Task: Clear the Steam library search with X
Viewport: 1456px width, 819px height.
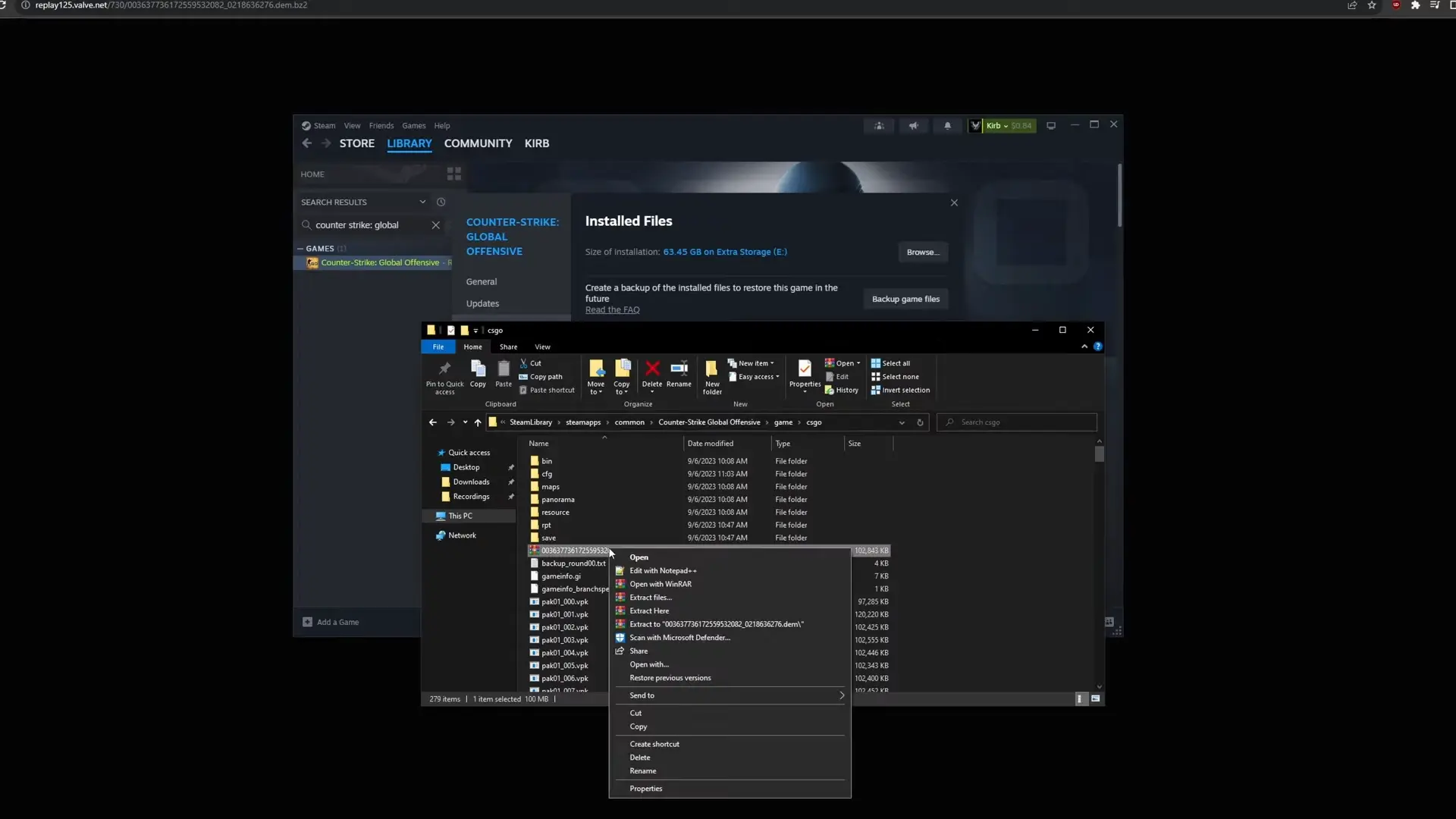Action: click(x=435, y=225)
